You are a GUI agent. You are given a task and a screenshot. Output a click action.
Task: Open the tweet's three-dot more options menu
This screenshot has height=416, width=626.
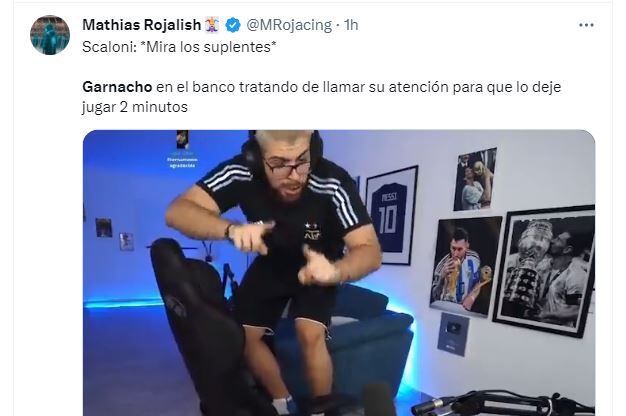pyautogui.click(x=586, y=25)
